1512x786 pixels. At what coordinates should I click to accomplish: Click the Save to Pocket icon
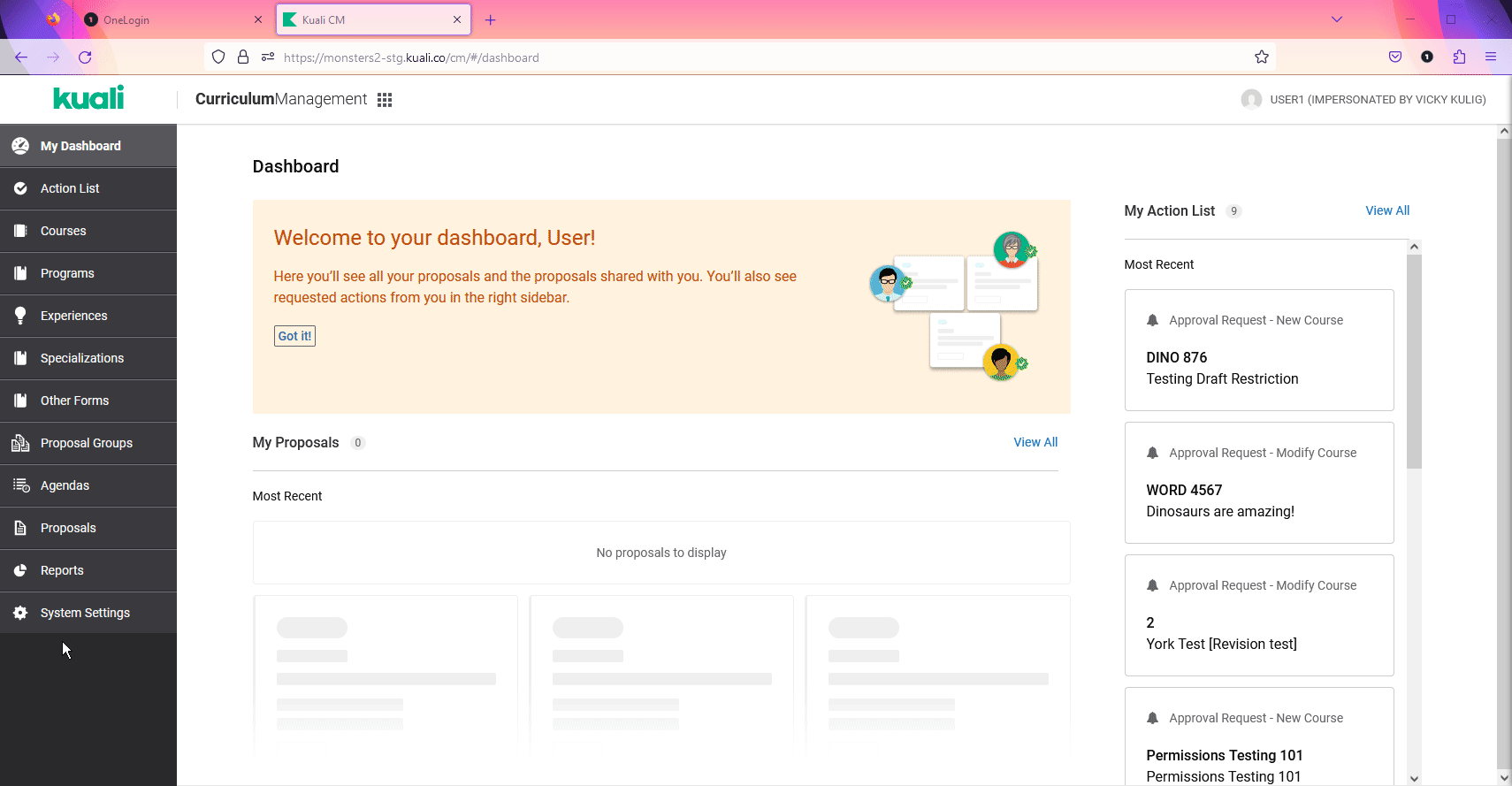click(1395, 57)
